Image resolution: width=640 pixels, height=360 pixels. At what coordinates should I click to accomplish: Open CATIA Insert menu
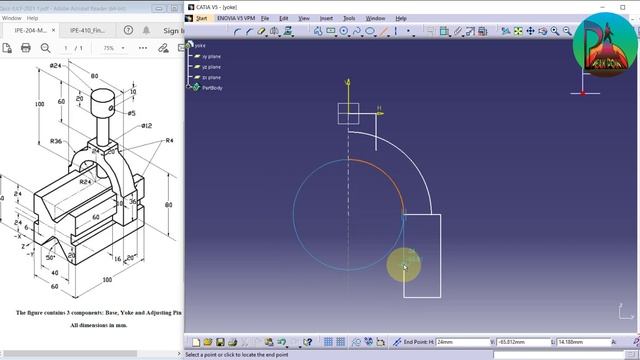point(326,18)
